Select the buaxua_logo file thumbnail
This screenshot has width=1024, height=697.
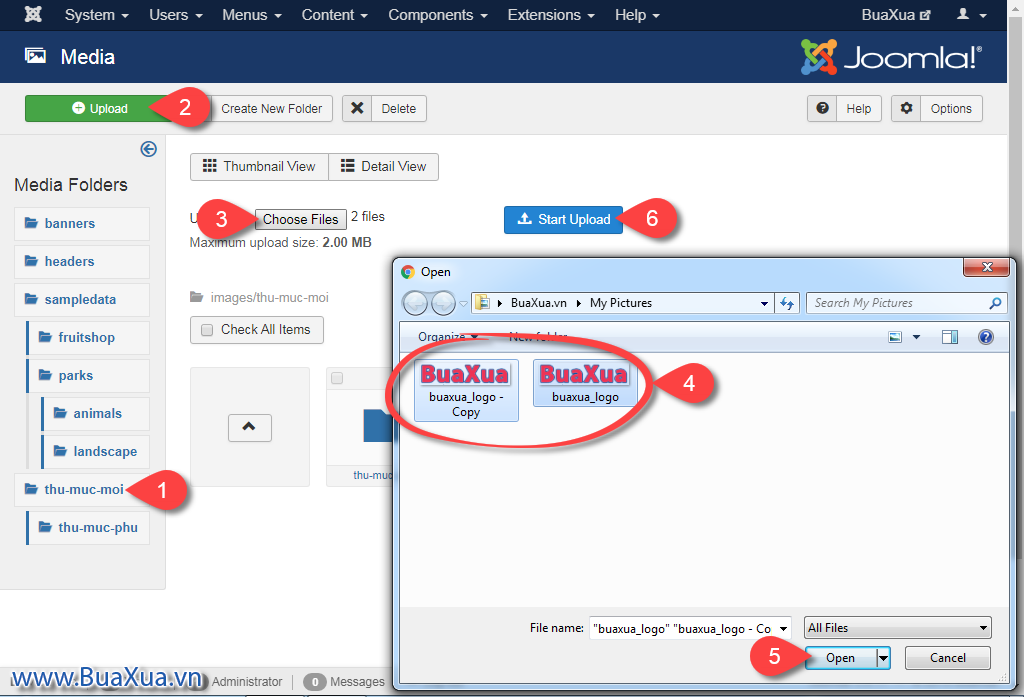pyautogui.click(x=585, y=383)
